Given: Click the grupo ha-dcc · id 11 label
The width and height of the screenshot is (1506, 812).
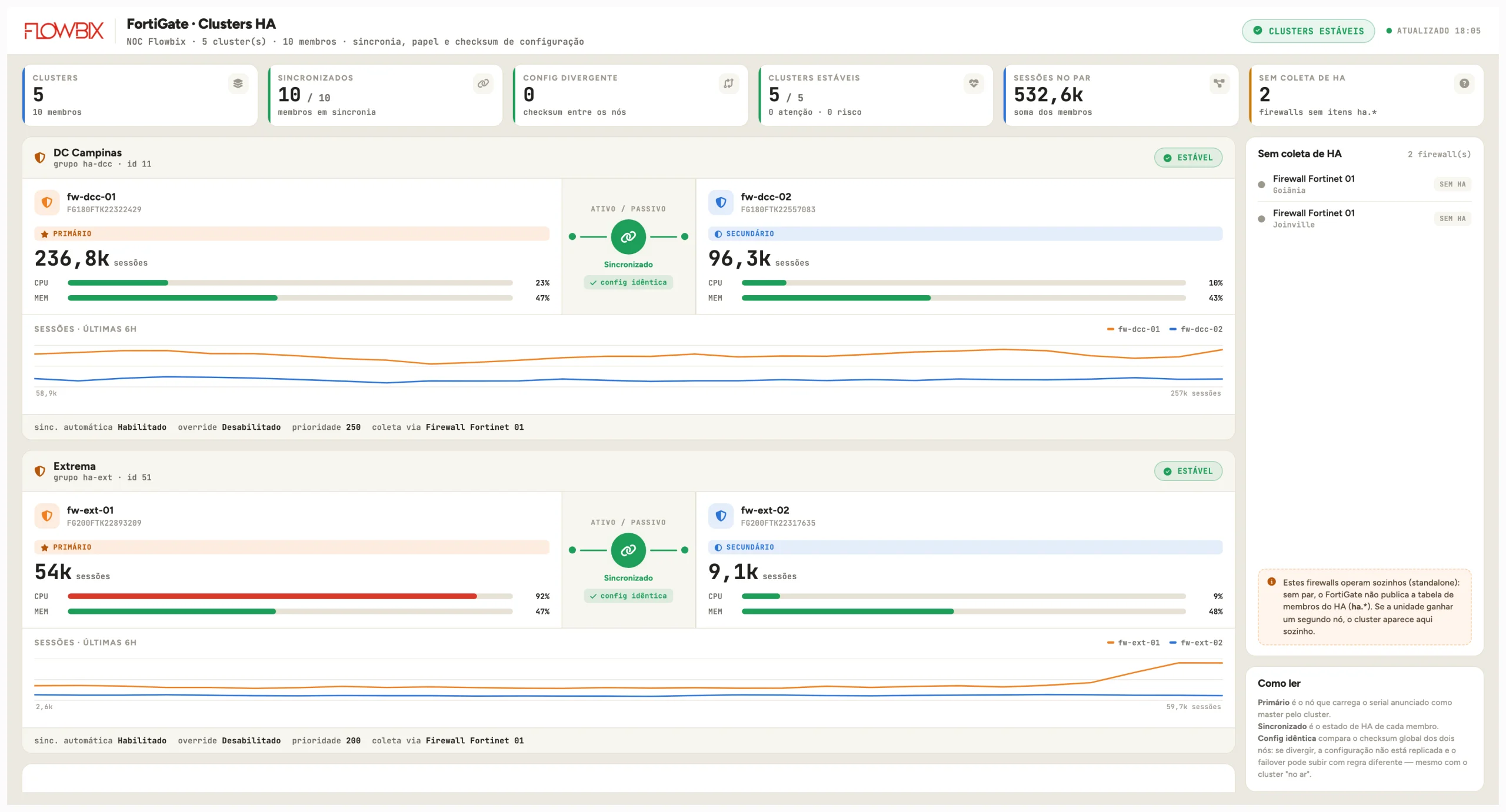Looking at the screenshot, I should (x=102, y=164).
